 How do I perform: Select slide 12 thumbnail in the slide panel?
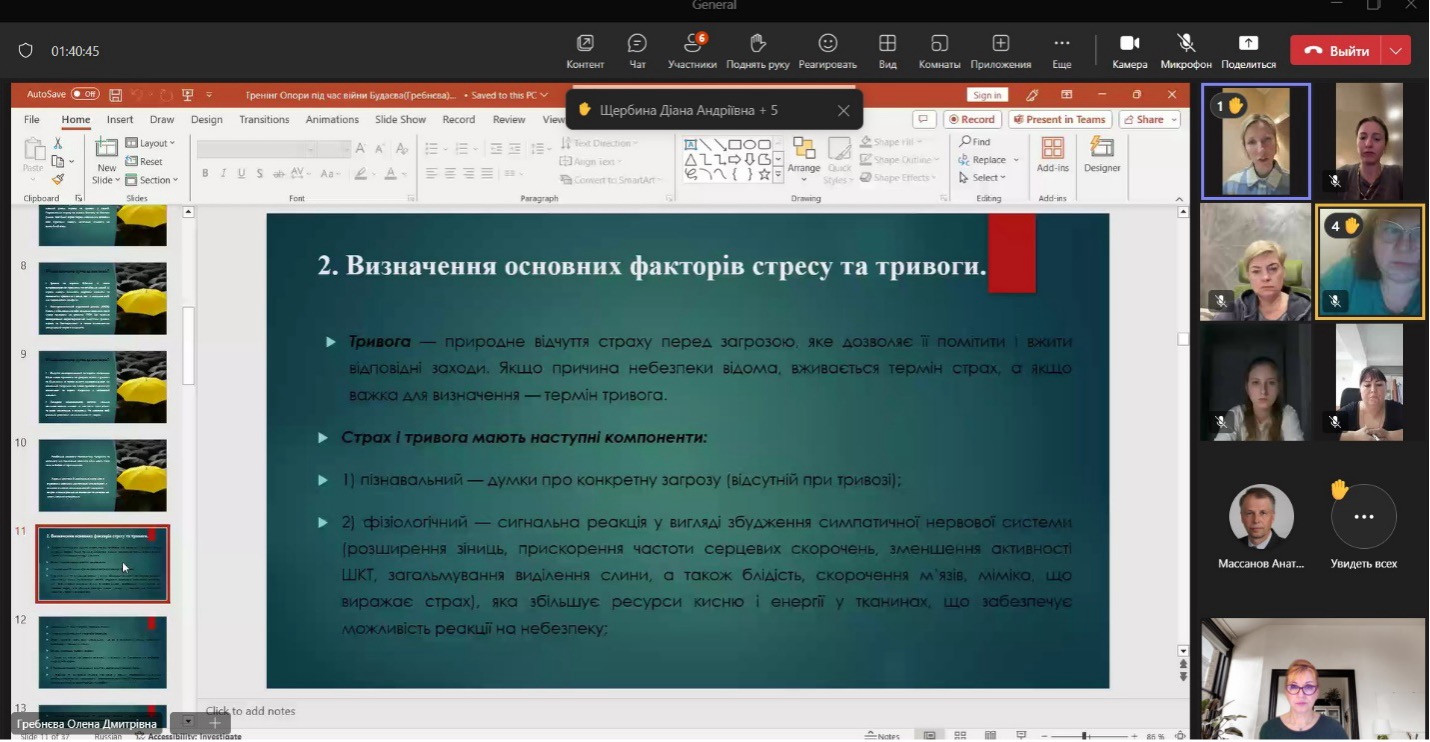point(103,652)
